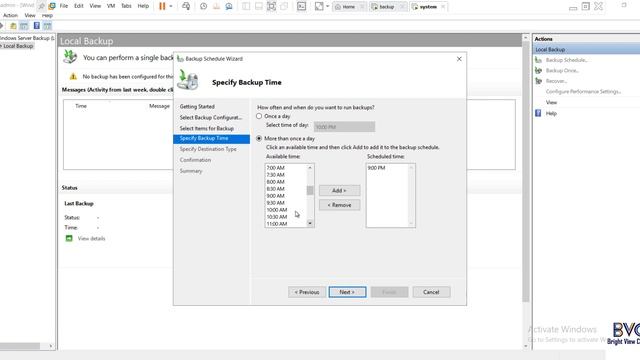Click the MMC up-folder toolbar icon
This screenshot has height=360, width=640.
tap(13, 26)
